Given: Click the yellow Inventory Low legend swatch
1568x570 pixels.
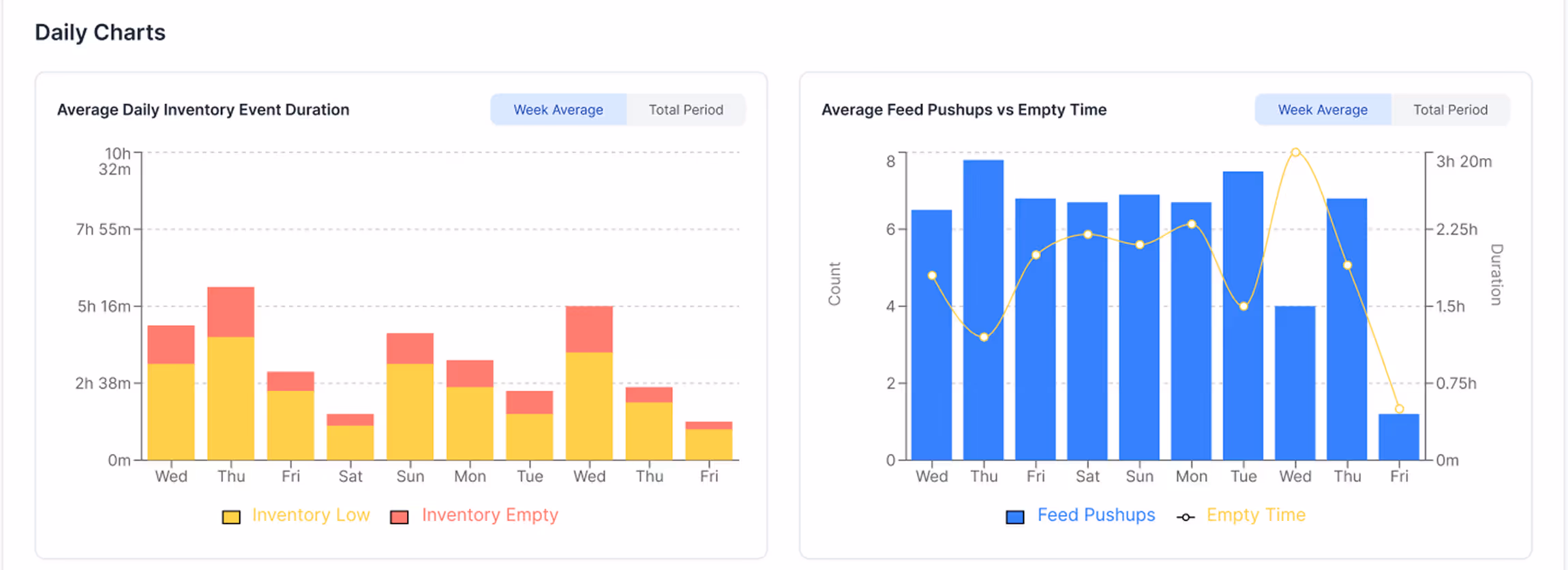Looking at the screenshot, I should coord(232,517).
